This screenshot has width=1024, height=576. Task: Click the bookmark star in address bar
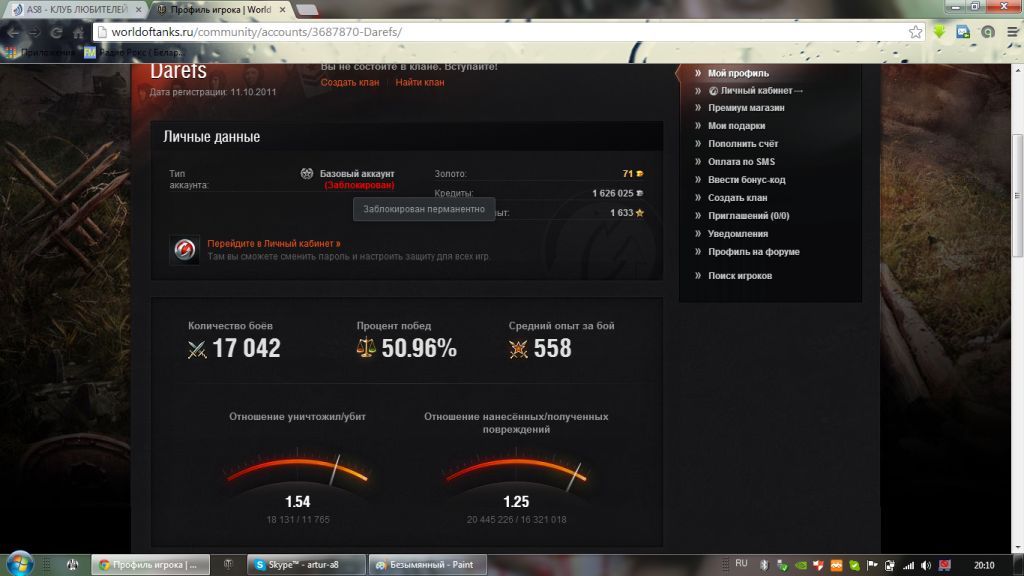coord(915,32)
